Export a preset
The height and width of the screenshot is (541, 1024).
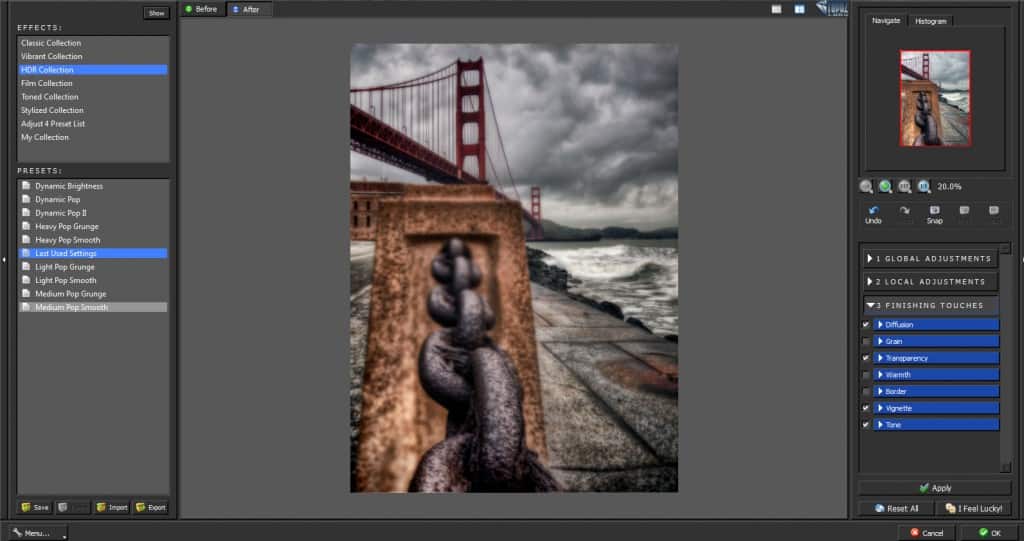click(151, 507)
